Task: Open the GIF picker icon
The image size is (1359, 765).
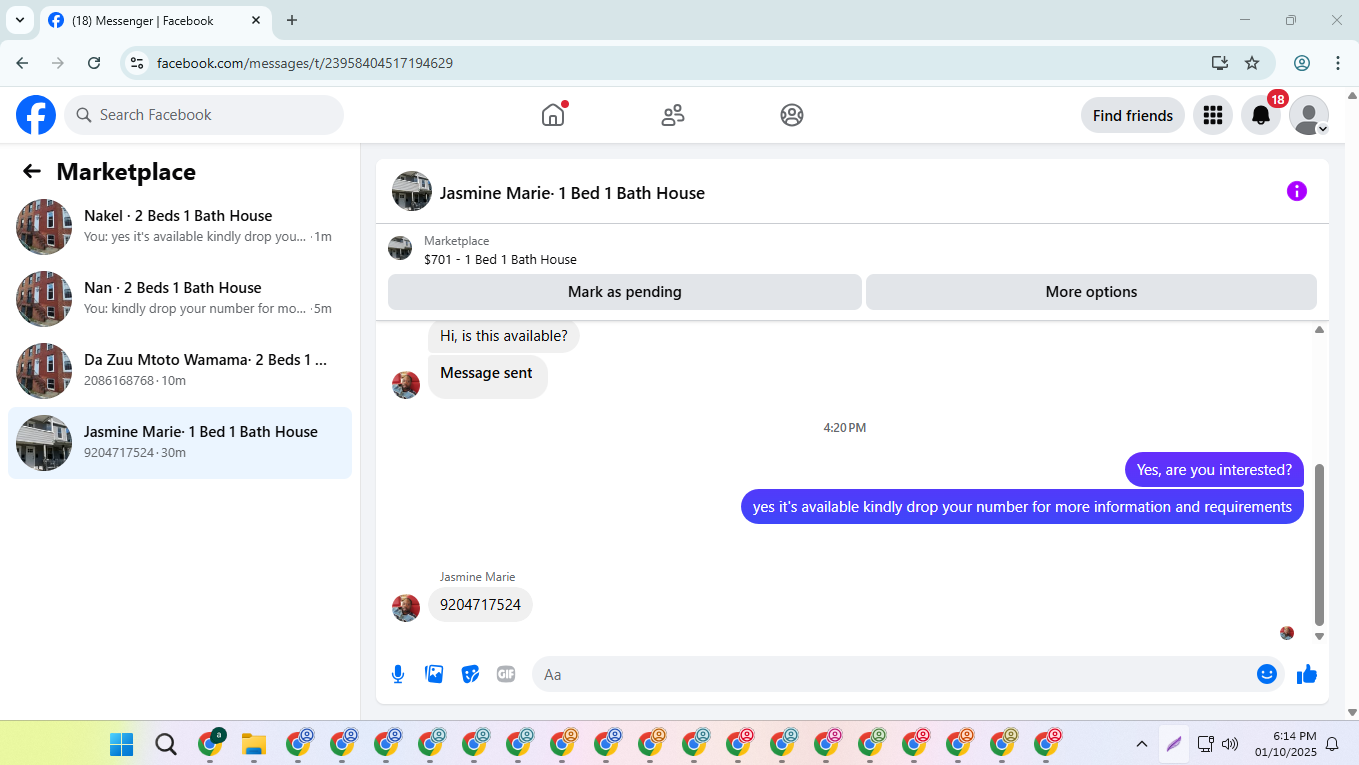Action: click(x=506, y=674)
